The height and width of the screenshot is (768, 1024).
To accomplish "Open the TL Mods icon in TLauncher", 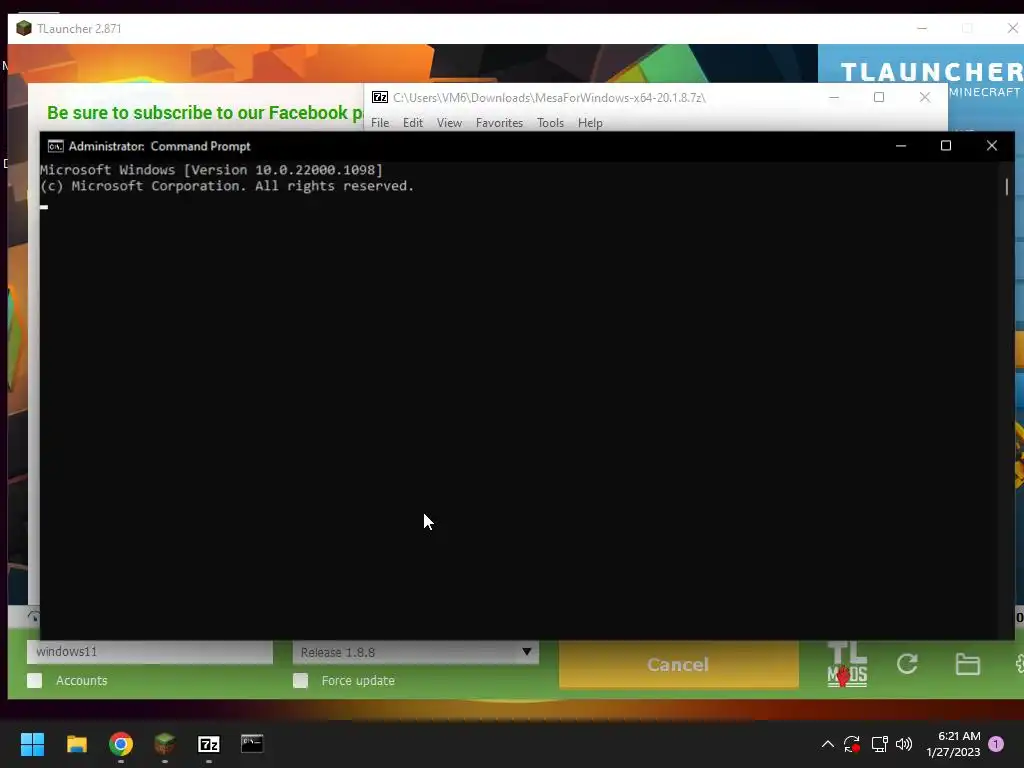I will 847,664.
